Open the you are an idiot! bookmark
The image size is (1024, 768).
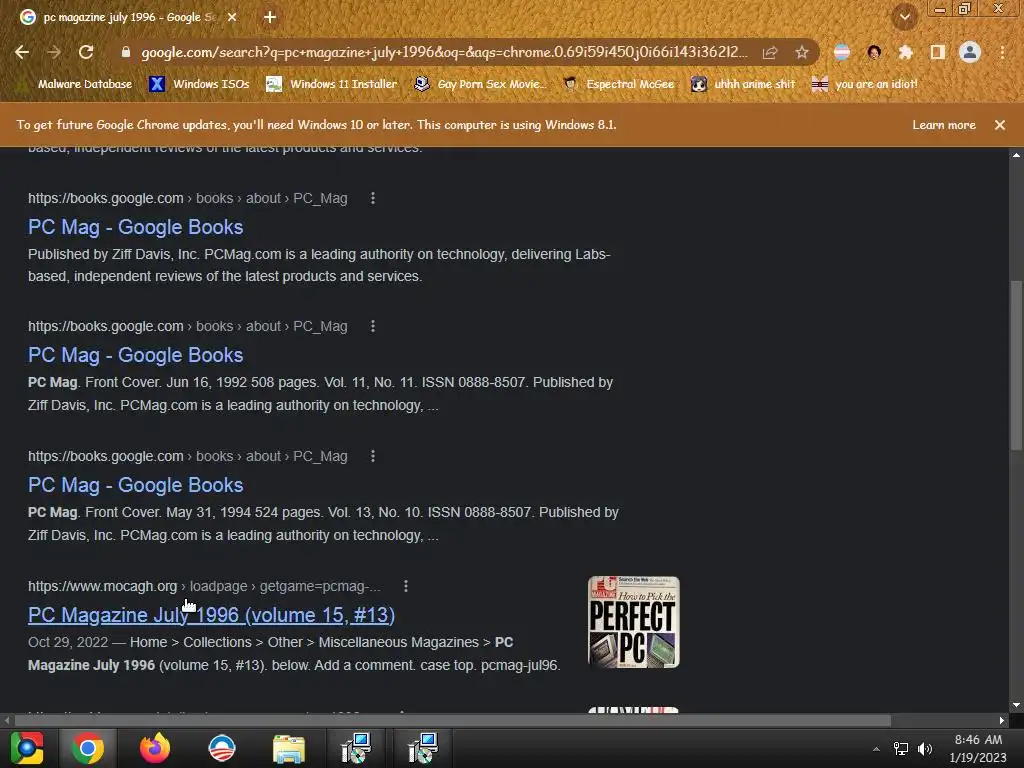point(865,84)
